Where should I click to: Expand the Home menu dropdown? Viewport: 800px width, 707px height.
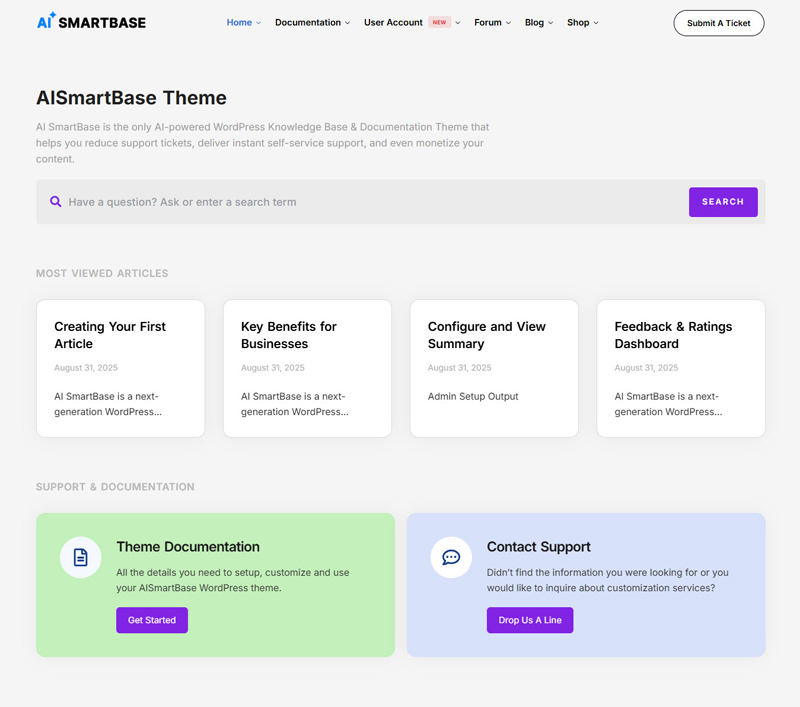coord(243,22)
